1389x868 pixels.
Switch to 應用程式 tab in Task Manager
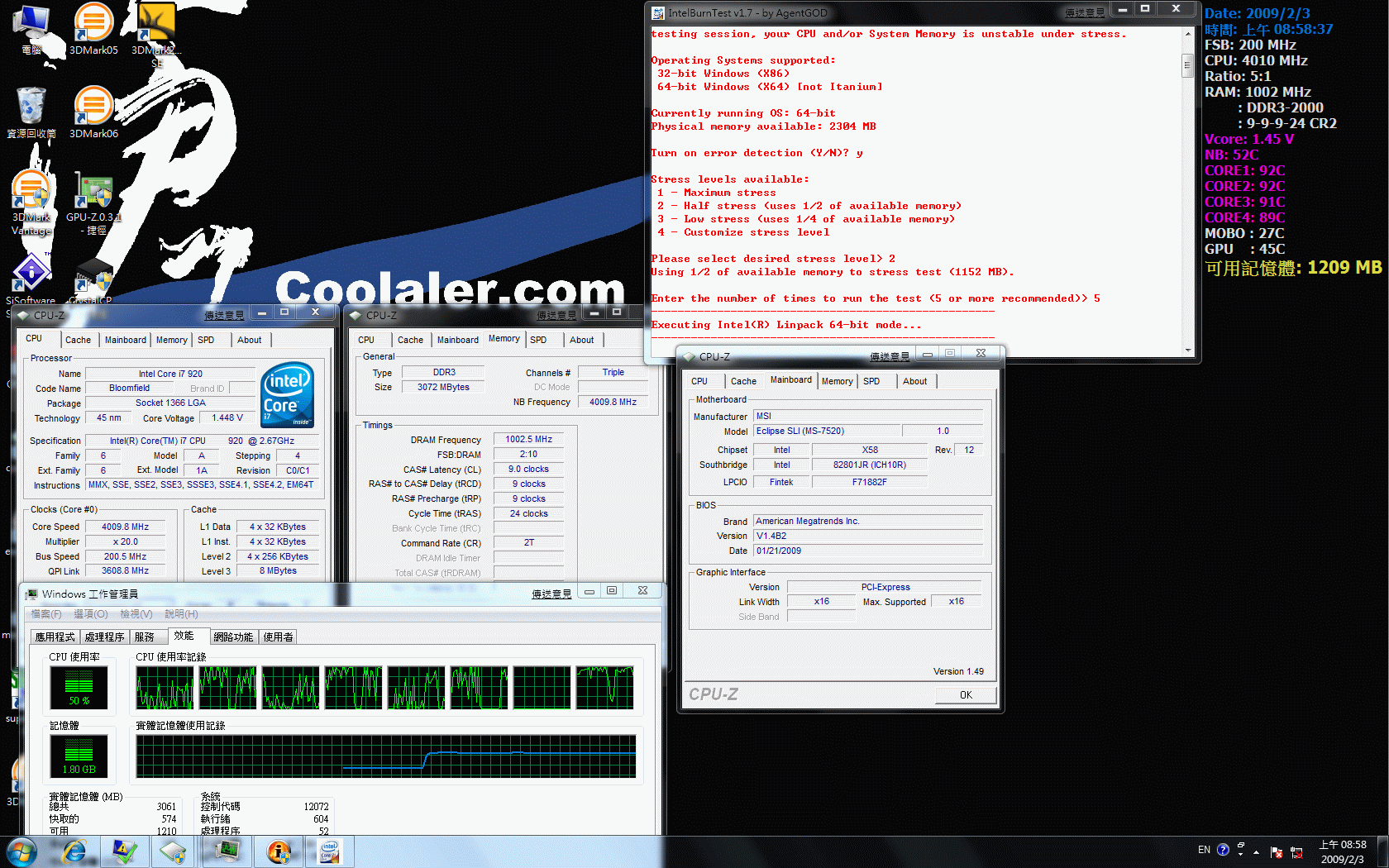(x=55, y=637)
